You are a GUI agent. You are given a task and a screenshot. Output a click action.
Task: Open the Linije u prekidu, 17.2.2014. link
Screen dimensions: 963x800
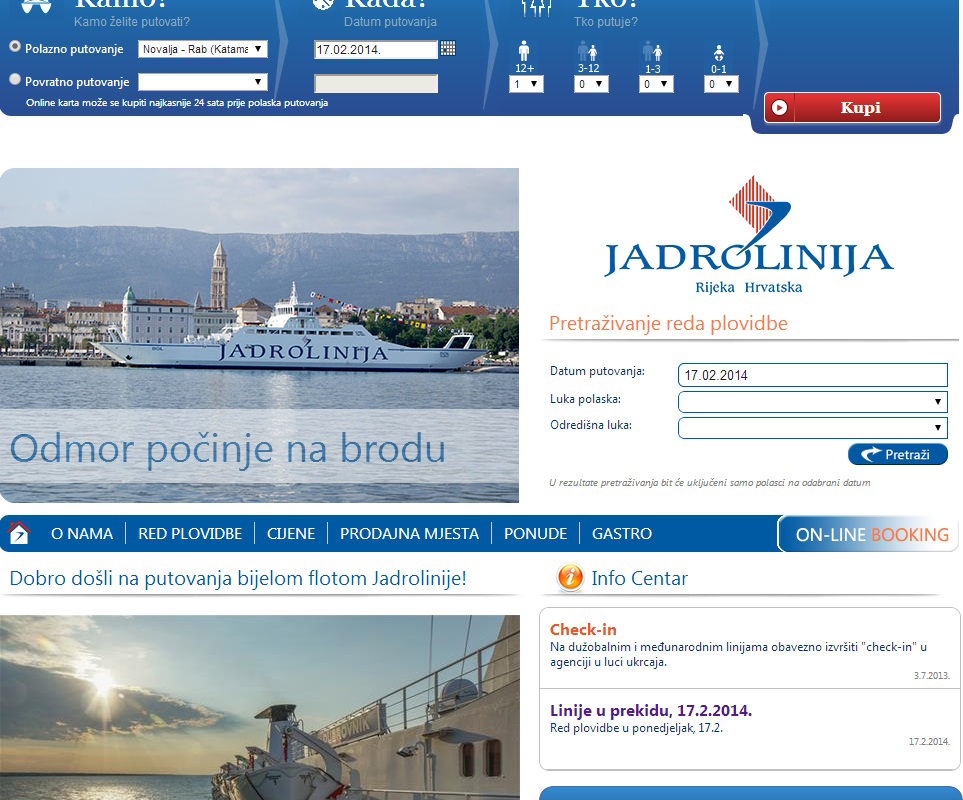point(650,711)
